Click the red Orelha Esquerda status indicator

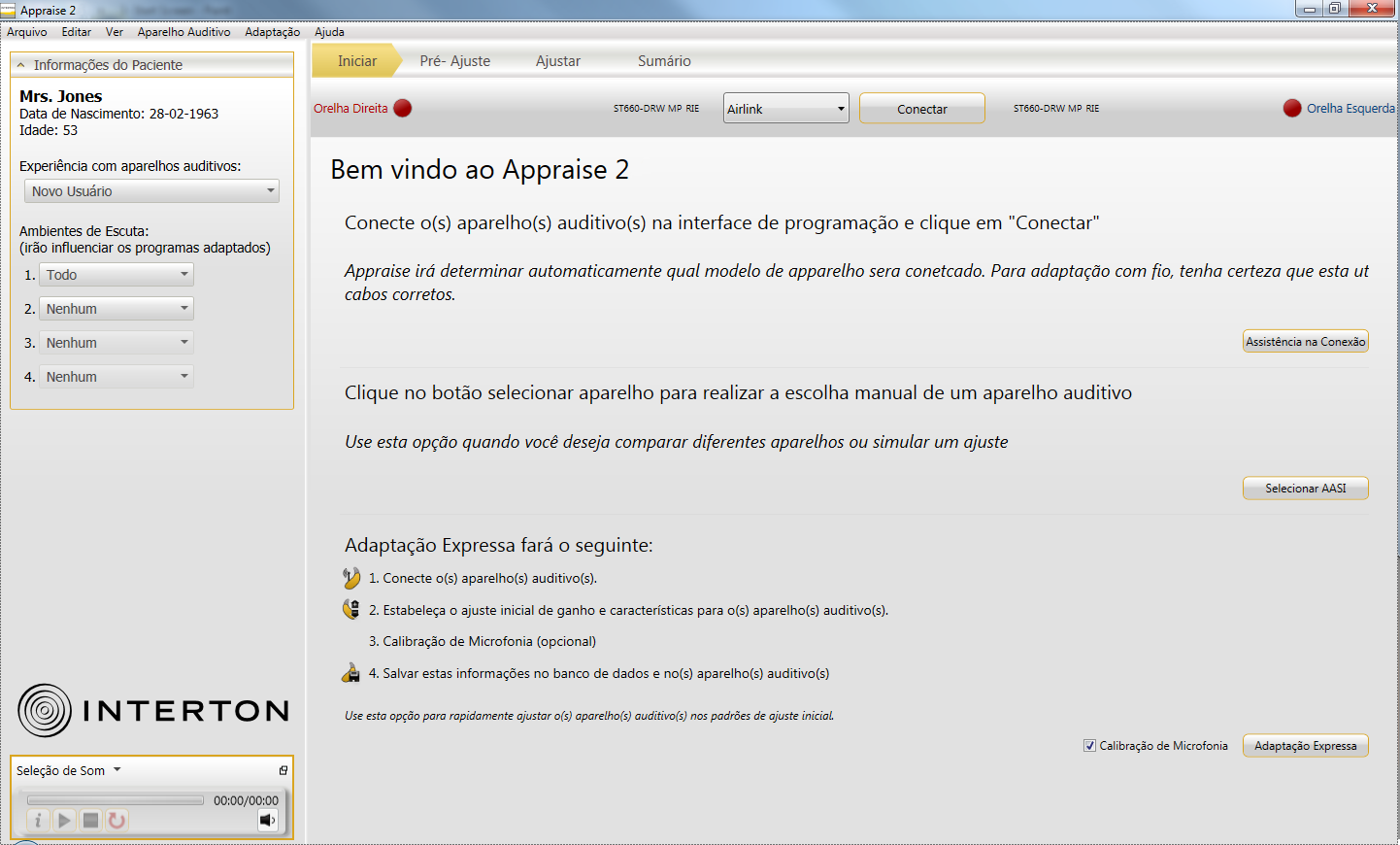[x=1292, y=108]
